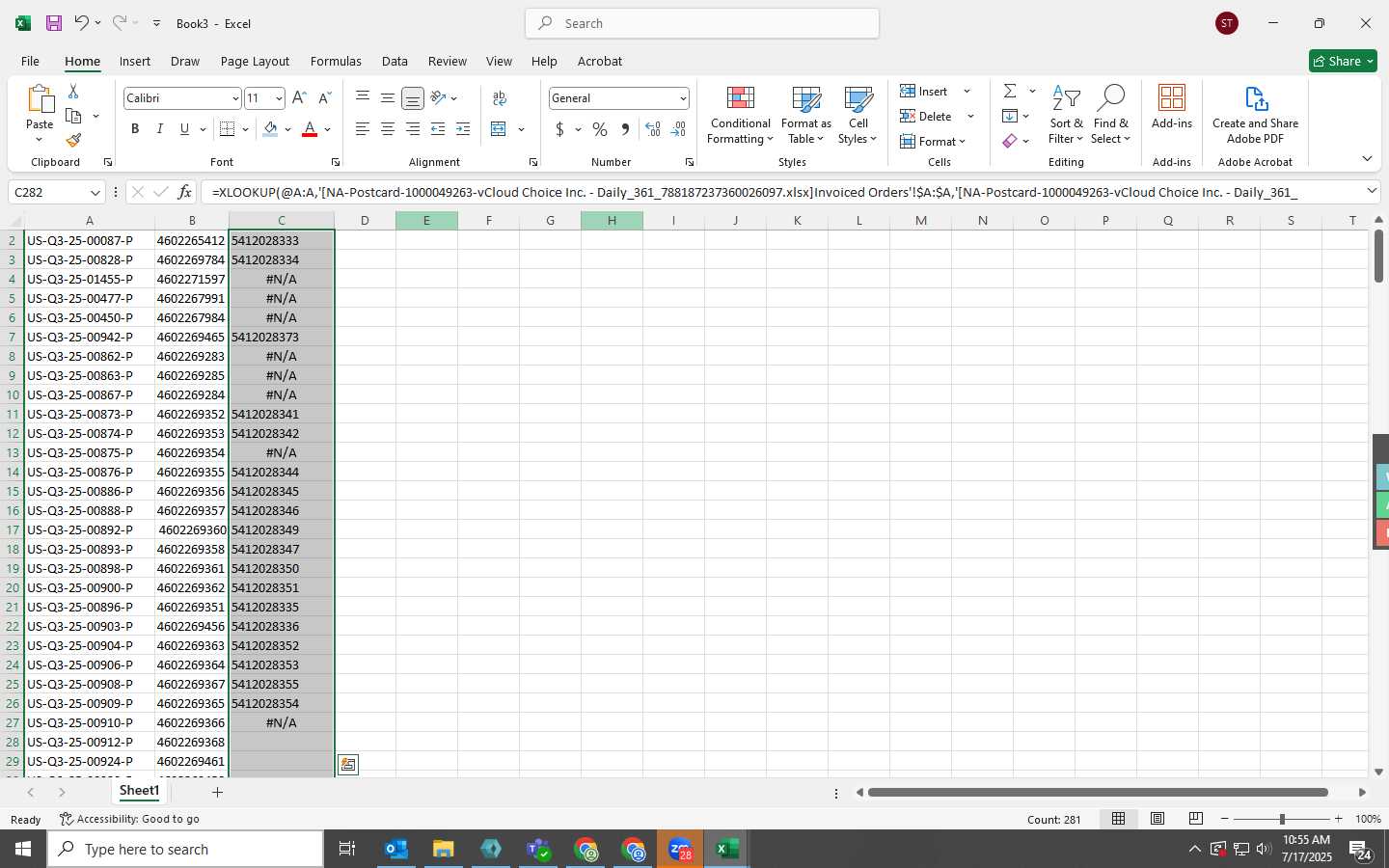Screen dimensions: 1389x868
Task: Open the Add-ins button
Action: point(1172,107)
